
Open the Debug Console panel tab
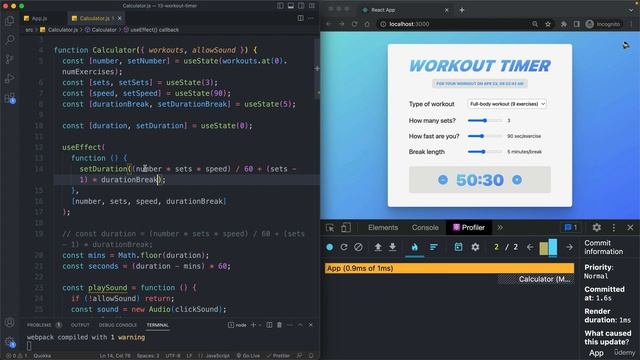point(118,325)
